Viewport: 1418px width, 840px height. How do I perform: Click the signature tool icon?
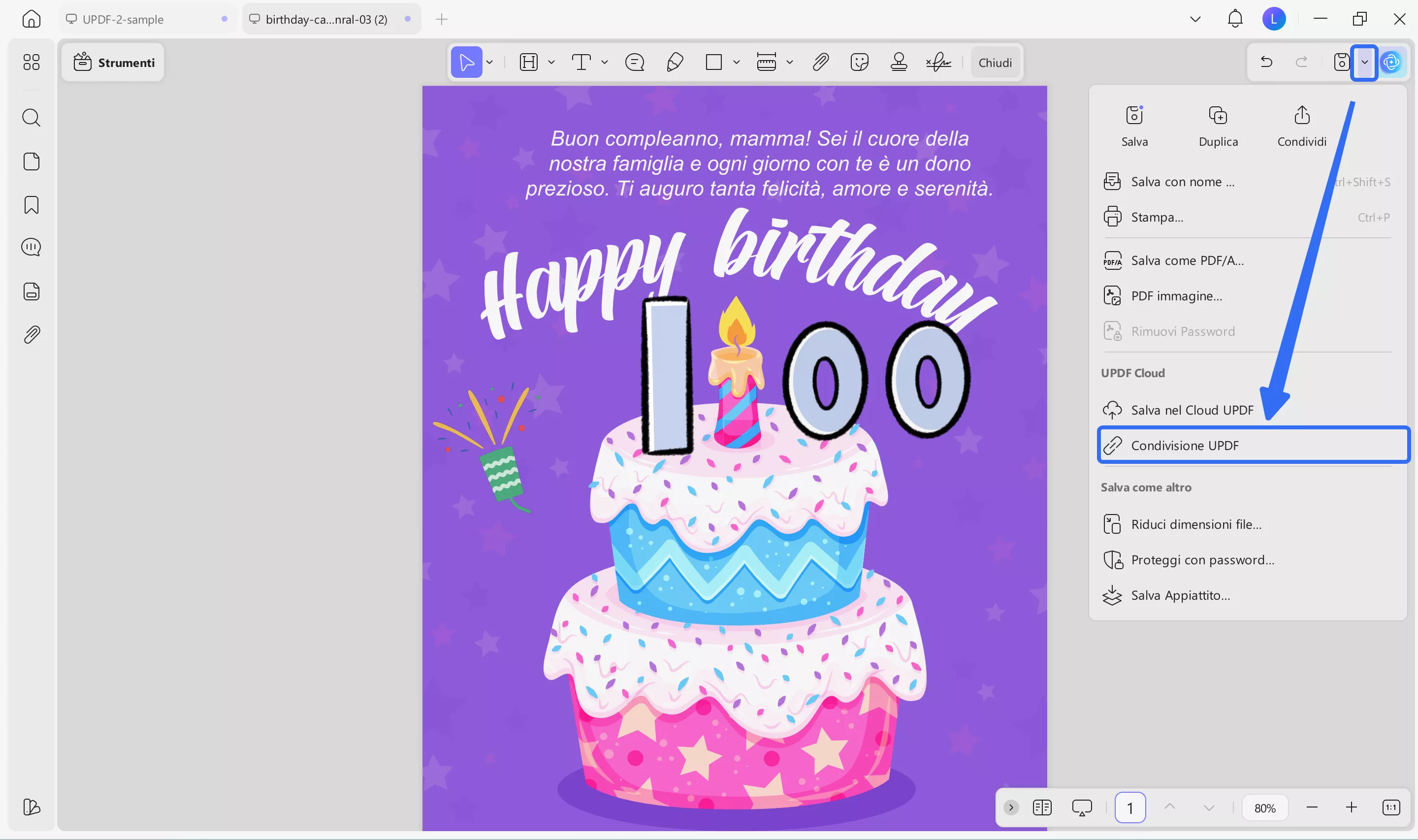pos(938,62)
